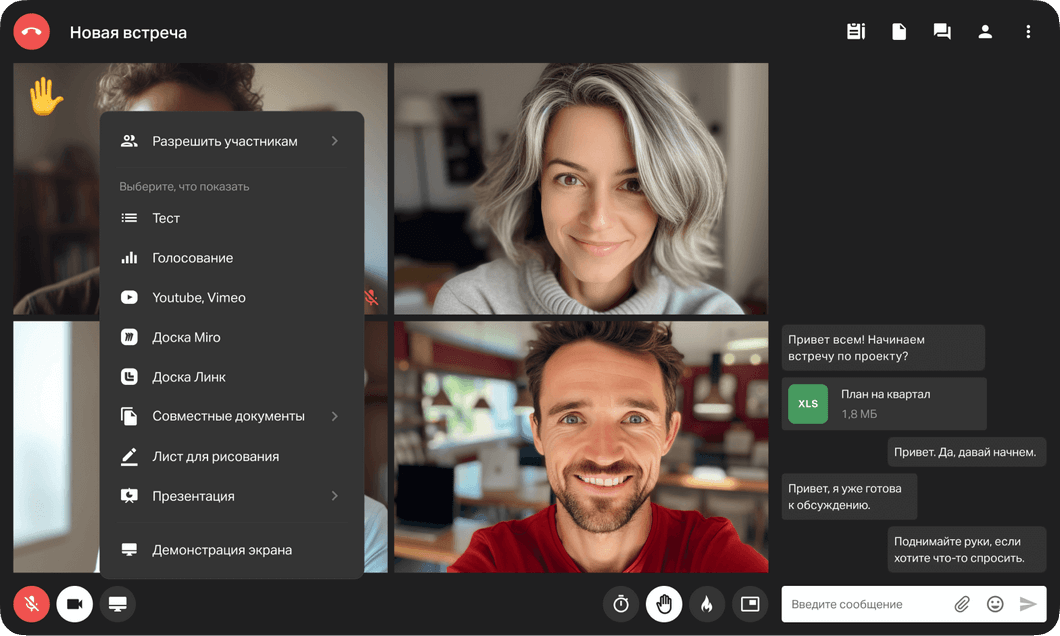The width and height of the screenshot is (1060, 636).
Task: Click the fire reaction icon
Action: point(706,604)
